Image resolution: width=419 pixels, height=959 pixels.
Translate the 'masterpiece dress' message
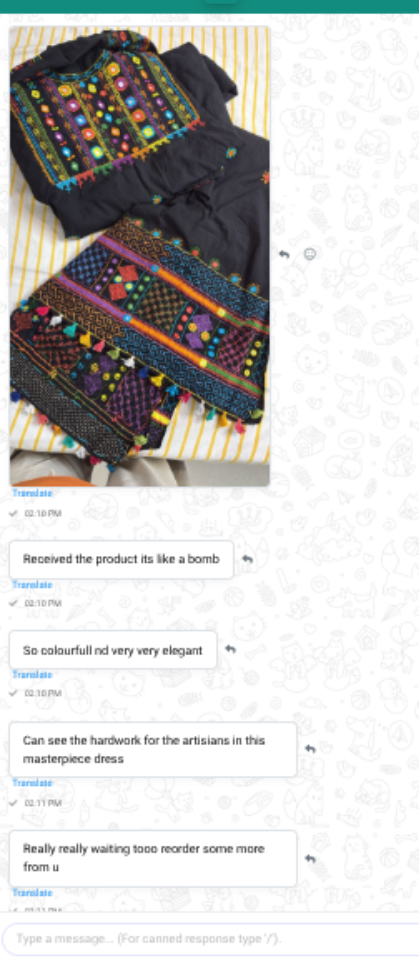pos(32,783)
